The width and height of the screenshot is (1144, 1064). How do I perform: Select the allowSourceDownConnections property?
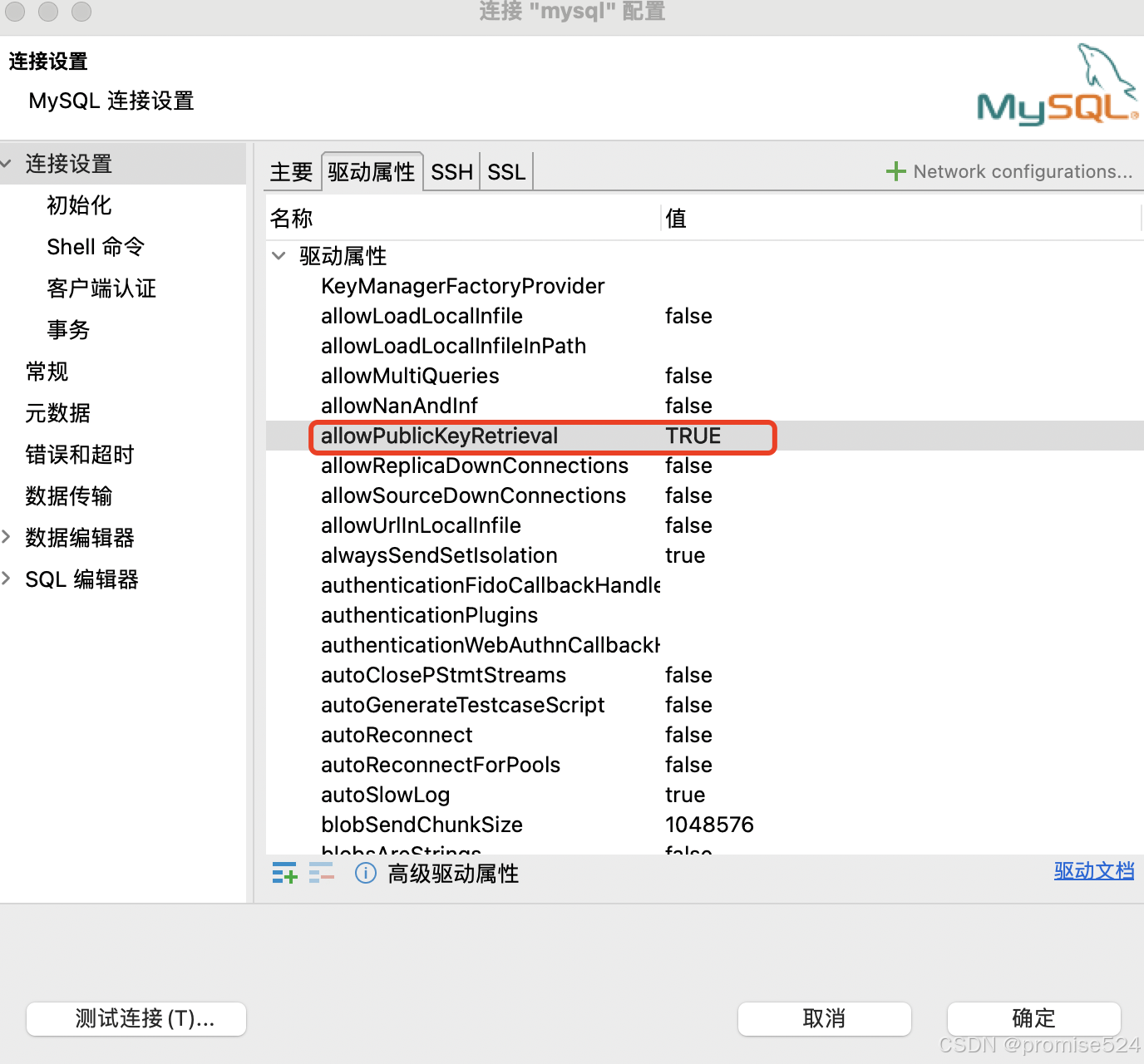(473, 495)
